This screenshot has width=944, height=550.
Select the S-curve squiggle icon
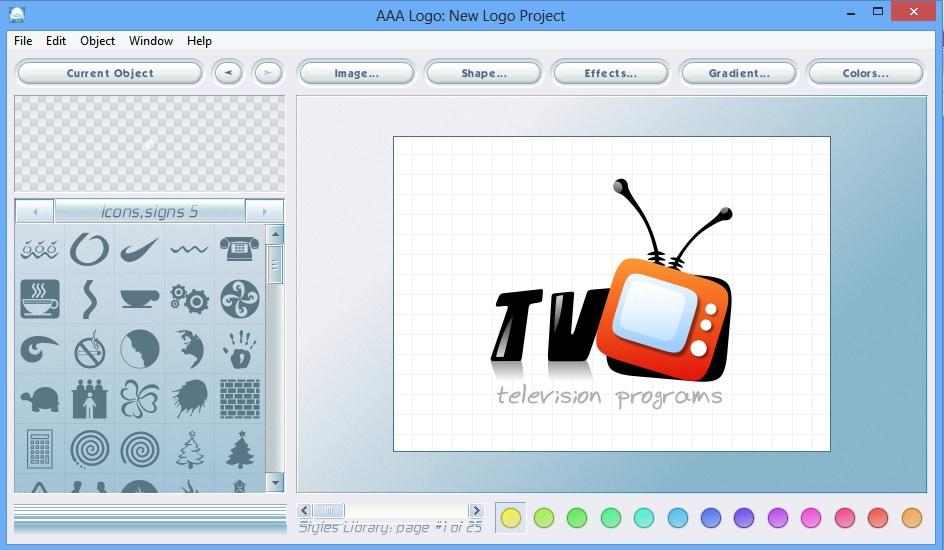[x=90, y=299]
